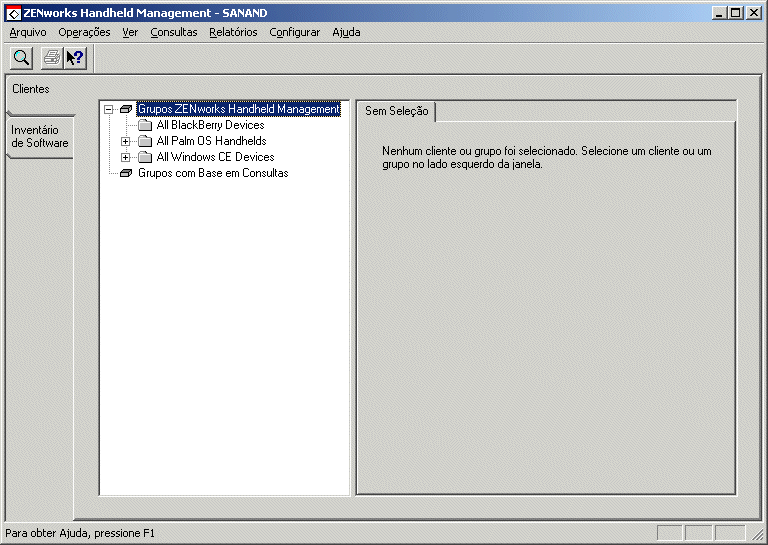Minimize the ZENworks window

pyautogui.click(x=719, y=13)
